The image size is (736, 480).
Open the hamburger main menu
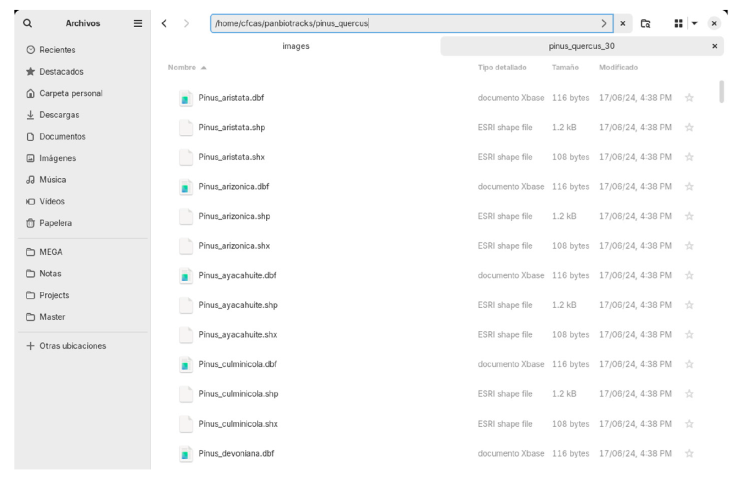tap(137, 23)
